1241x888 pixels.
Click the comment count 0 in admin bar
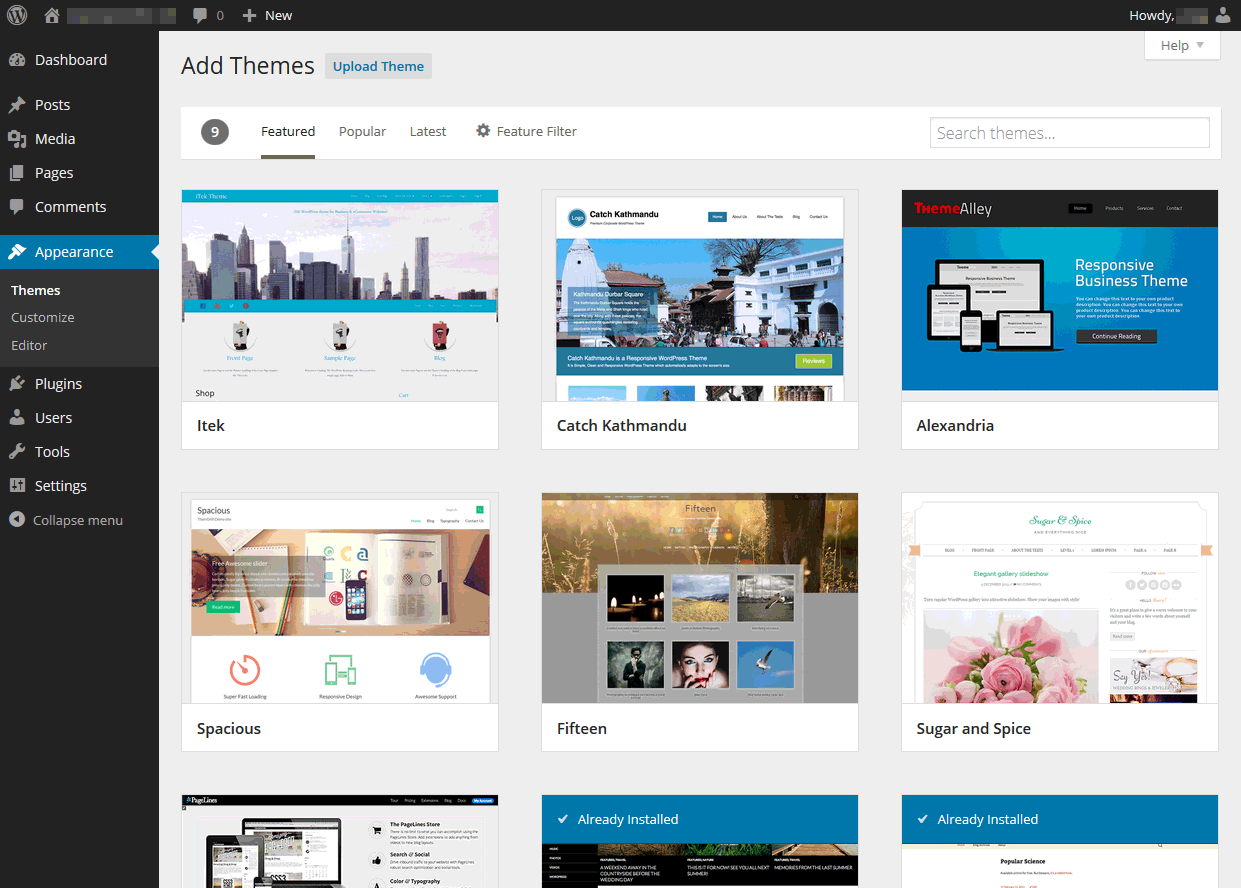(220, 15)
